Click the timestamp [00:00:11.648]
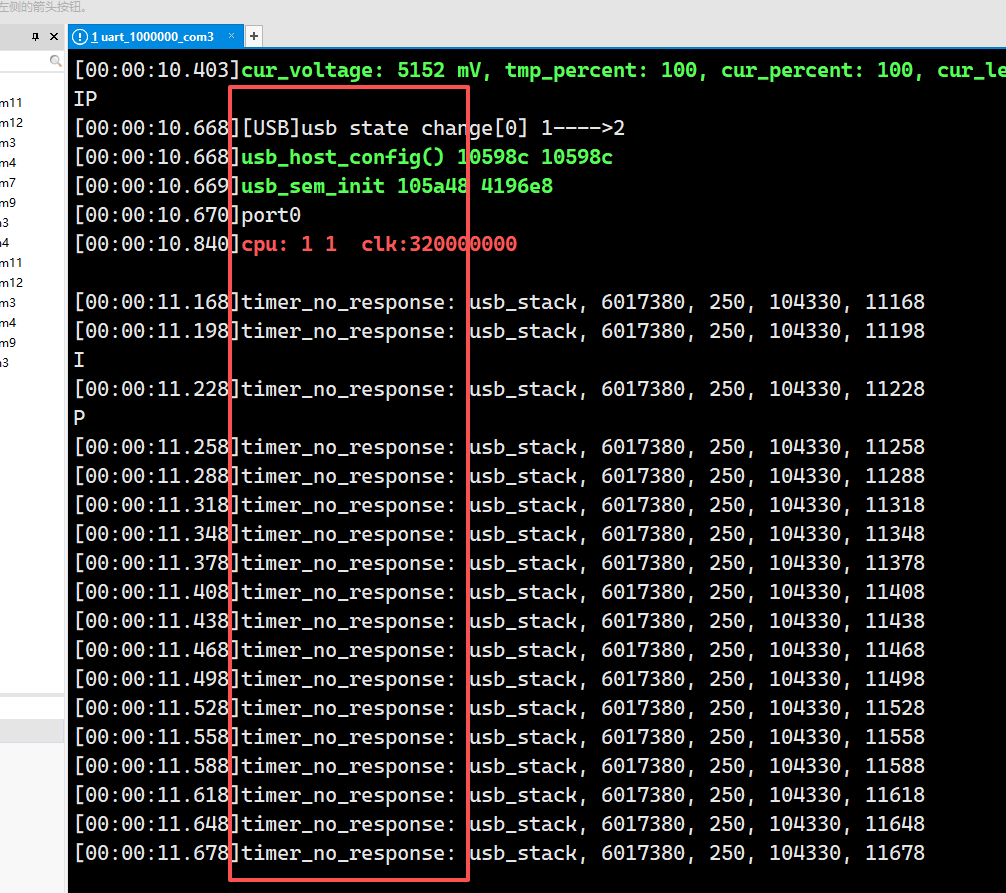 click(157, 824)
